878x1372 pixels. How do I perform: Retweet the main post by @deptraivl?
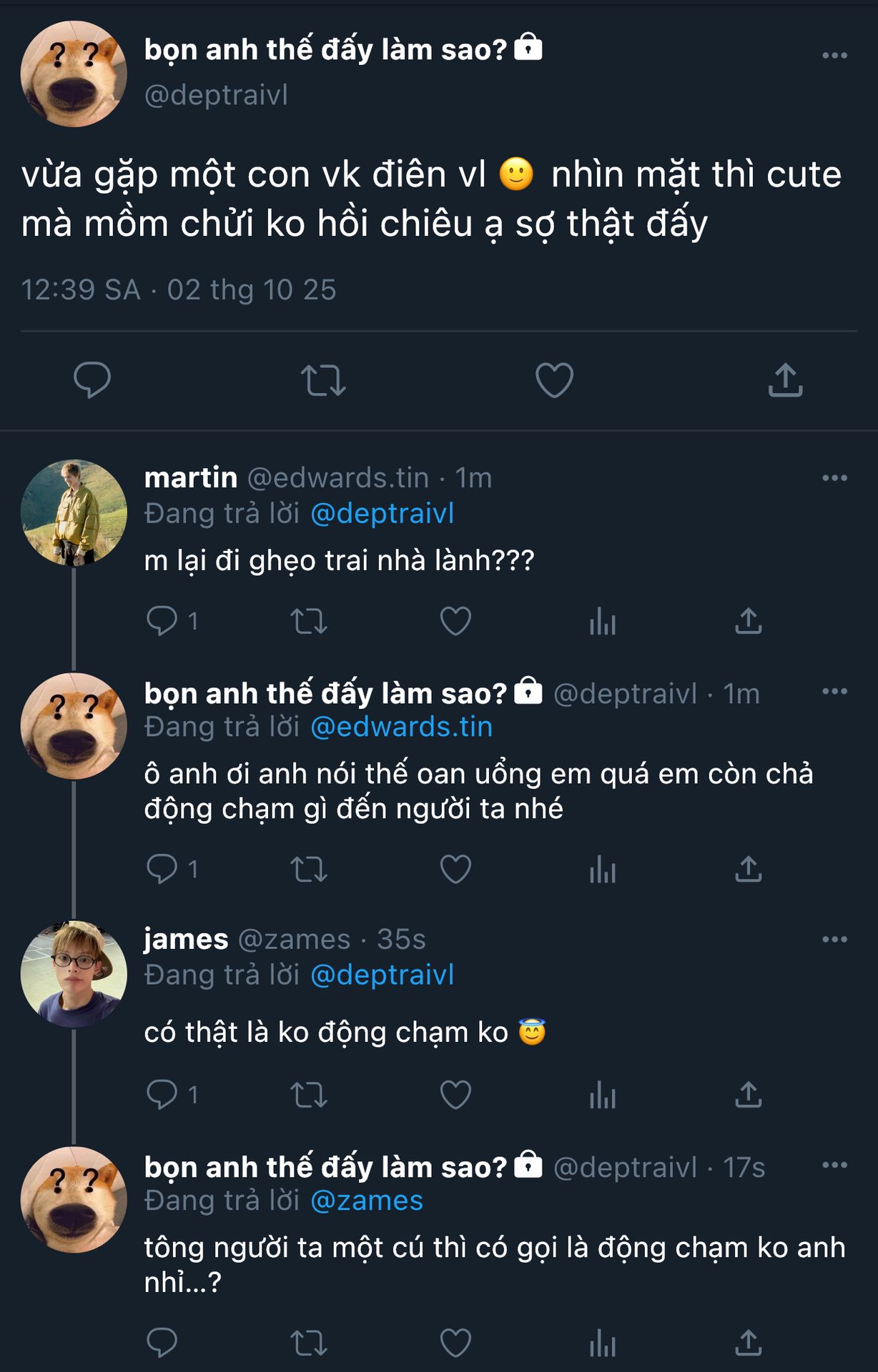(x=323, y=379)
